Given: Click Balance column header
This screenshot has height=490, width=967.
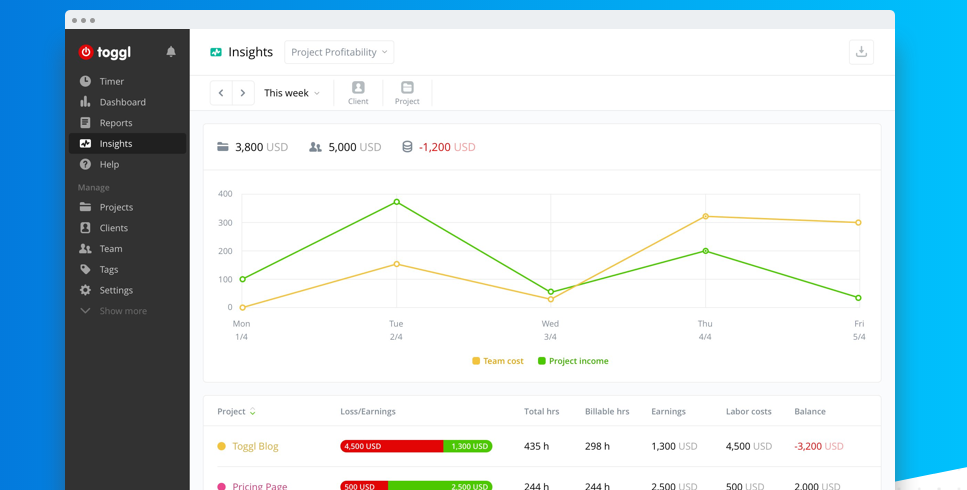Looking at the screenshot, I should click(810, 412).
